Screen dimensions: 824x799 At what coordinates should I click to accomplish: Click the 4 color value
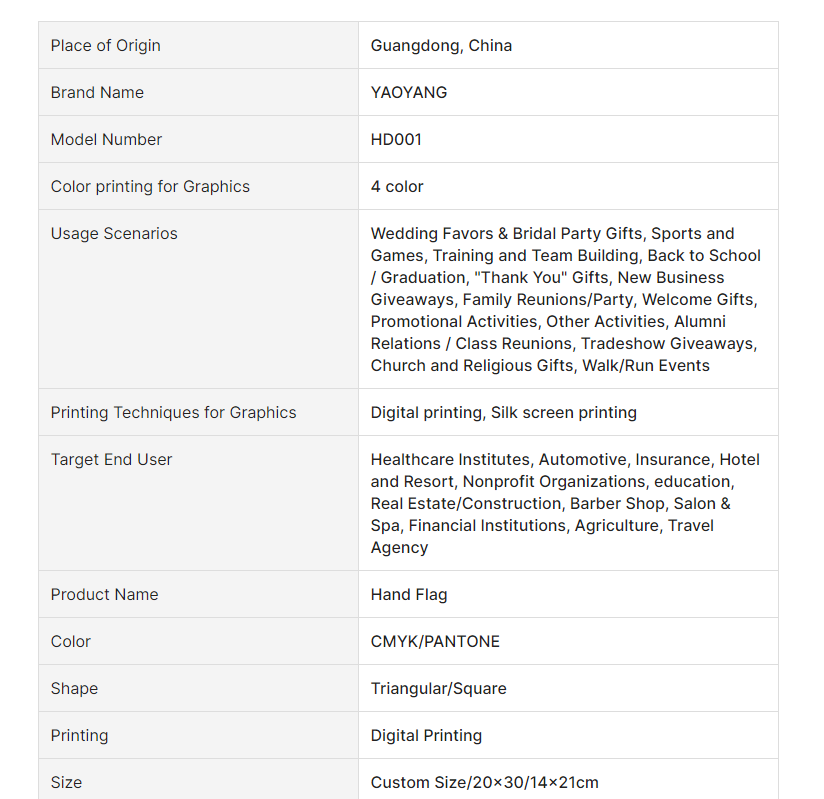(x=397, y=187)
